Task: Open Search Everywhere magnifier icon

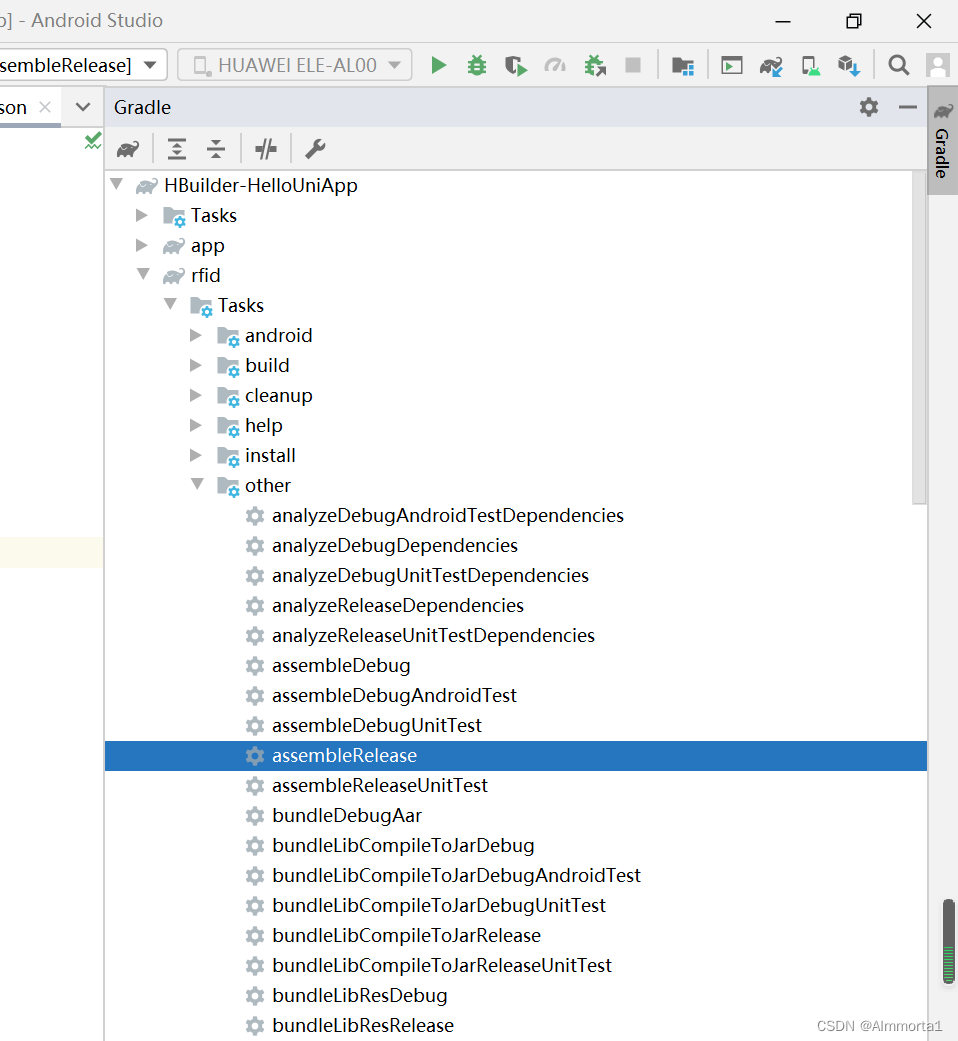Action: tap(899, 65)
